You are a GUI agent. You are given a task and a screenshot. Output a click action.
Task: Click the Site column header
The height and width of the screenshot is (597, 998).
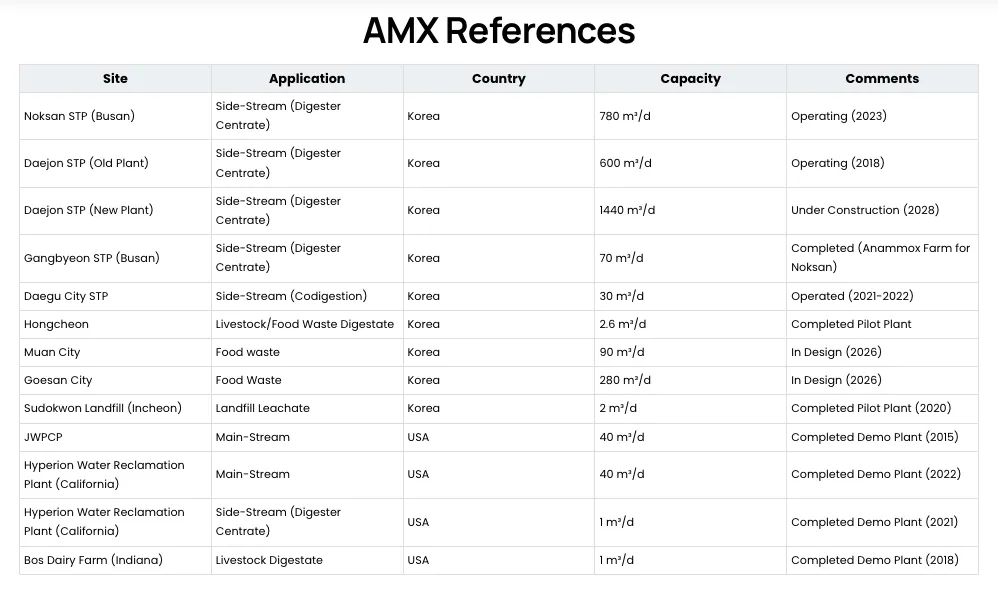coord(115,79)
